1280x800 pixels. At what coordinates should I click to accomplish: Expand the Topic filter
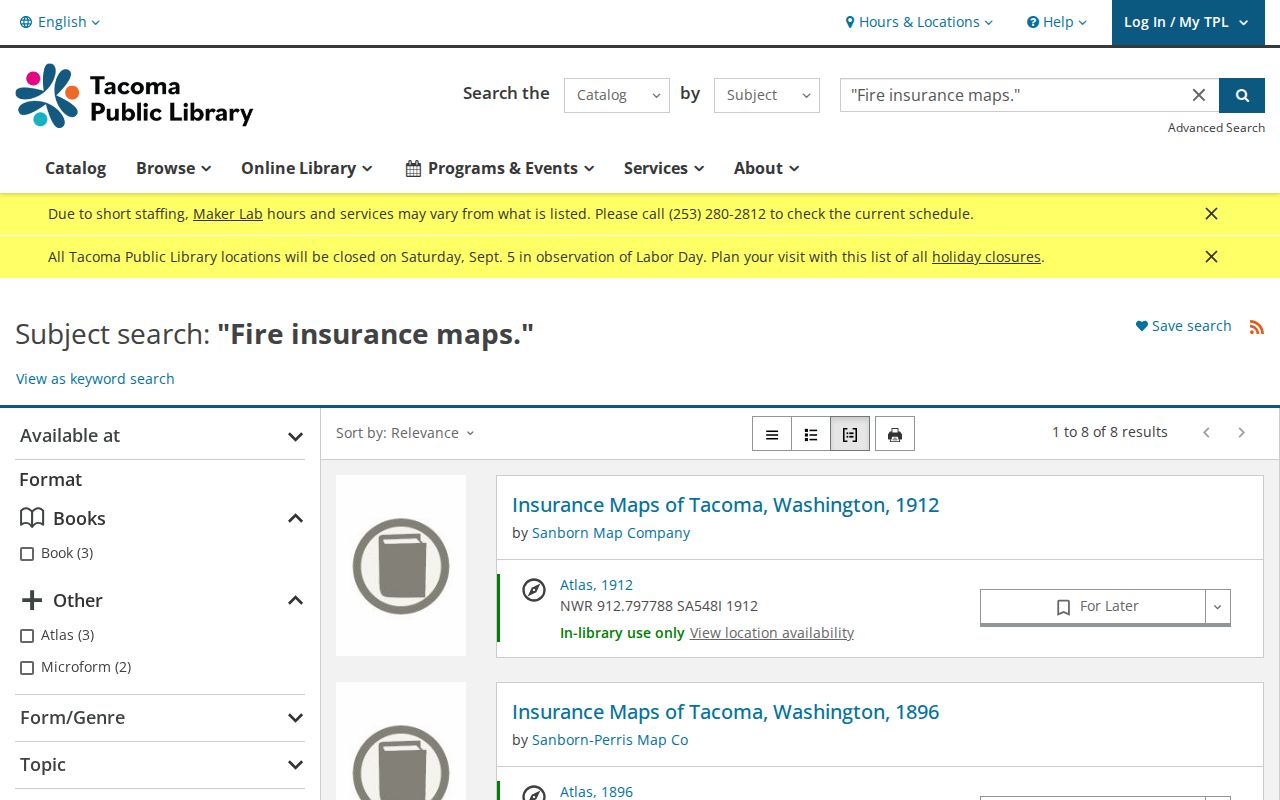click(x=160, y=765)
